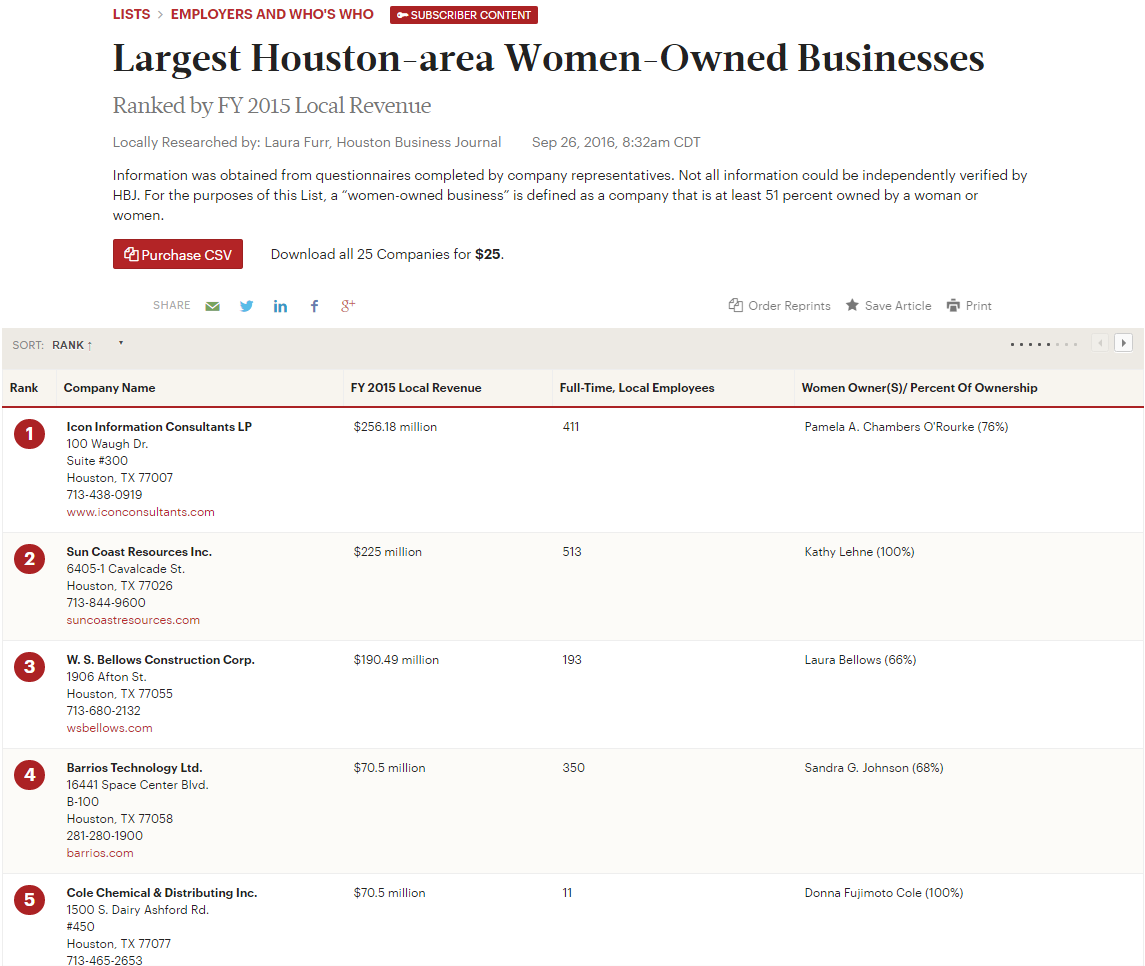Click owner Kathy Lehne (100%)
This screenshot has width=1145, height=966.
(859, 551)
